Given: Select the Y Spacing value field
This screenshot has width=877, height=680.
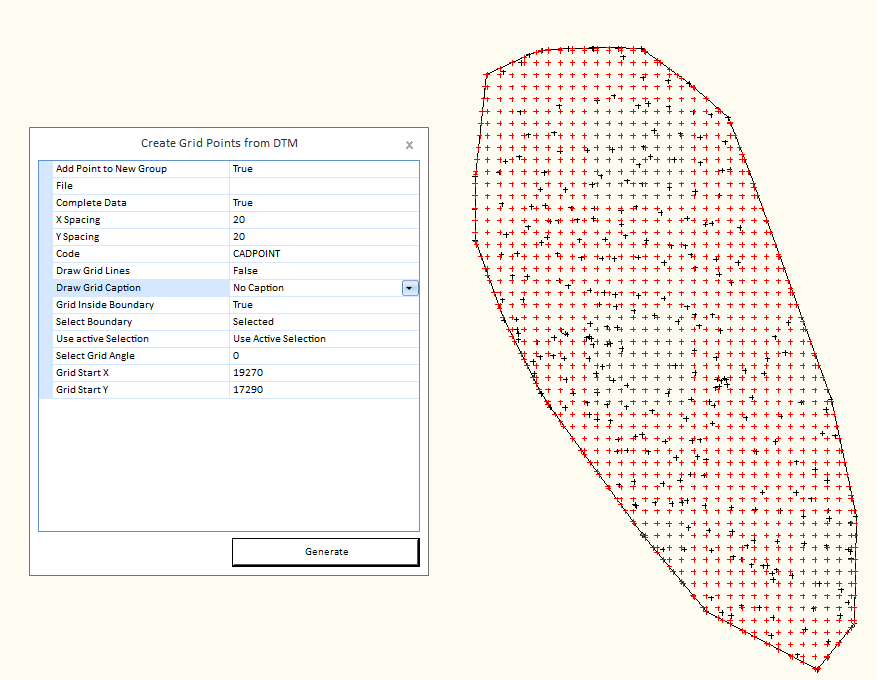Looking at the screenshot, I should [x=323, y=237].
